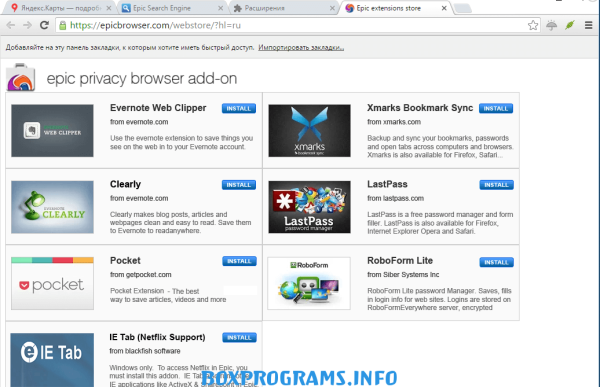Click the Epic browser add-on logo
Screen dimensions: 600x387
point(21,77)
